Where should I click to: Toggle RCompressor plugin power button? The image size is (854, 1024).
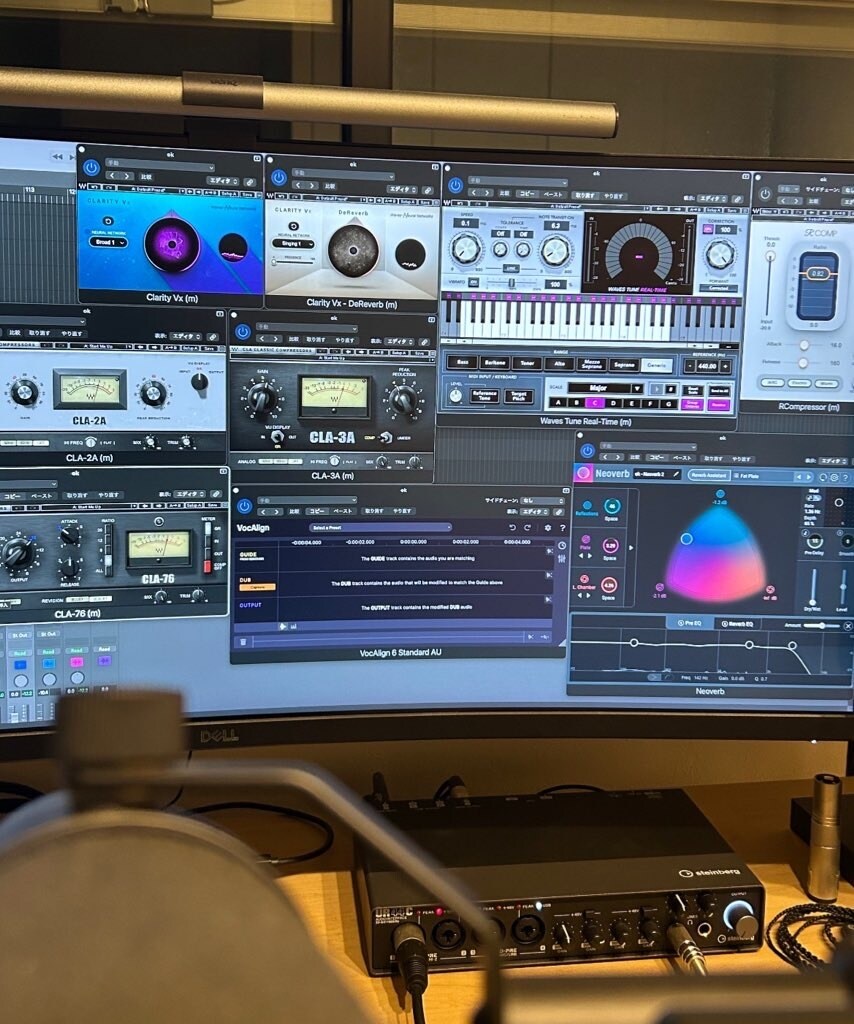pos(765,194)
